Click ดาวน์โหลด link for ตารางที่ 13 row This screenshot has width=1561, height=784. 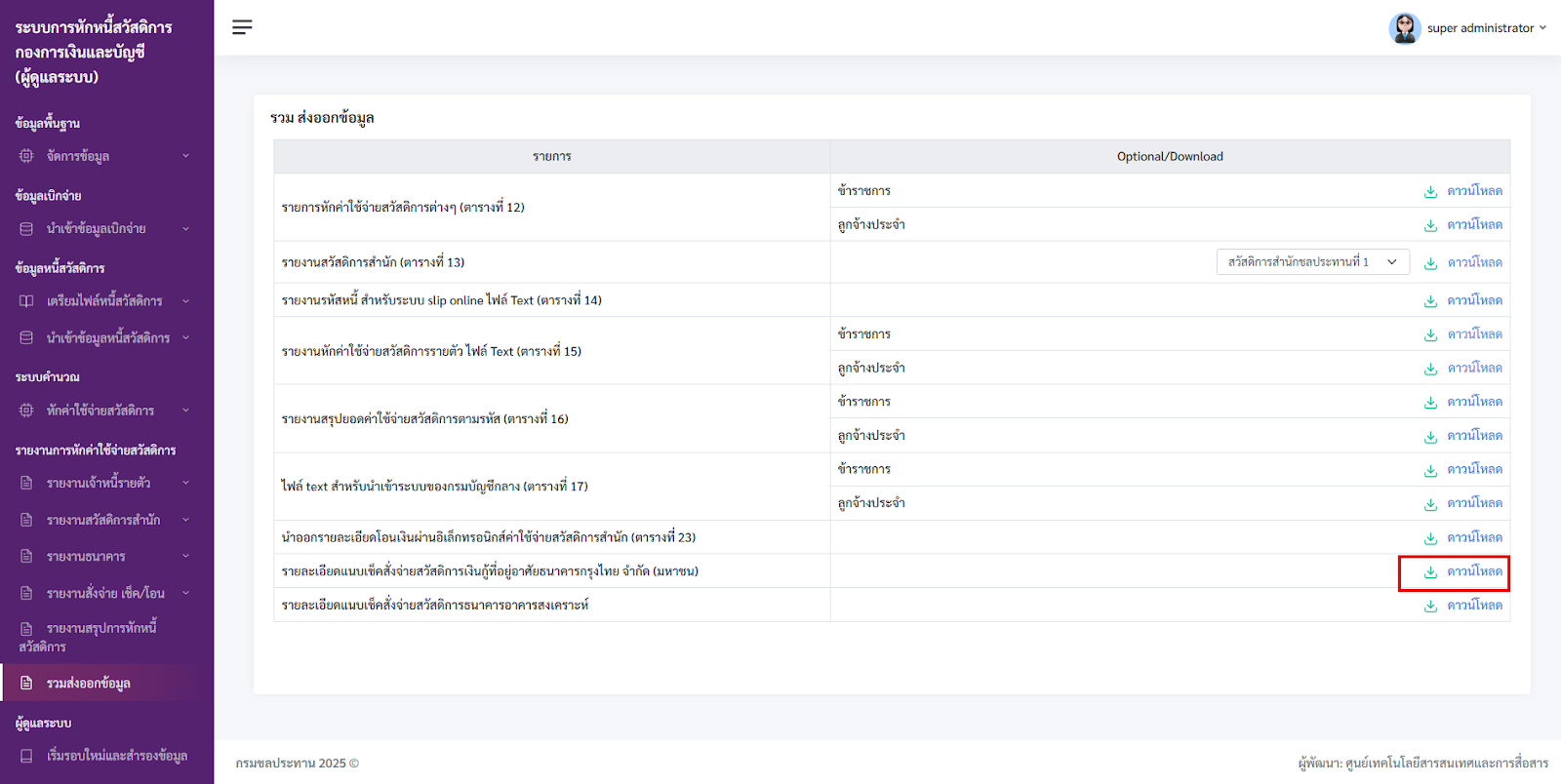point(1474,262)
